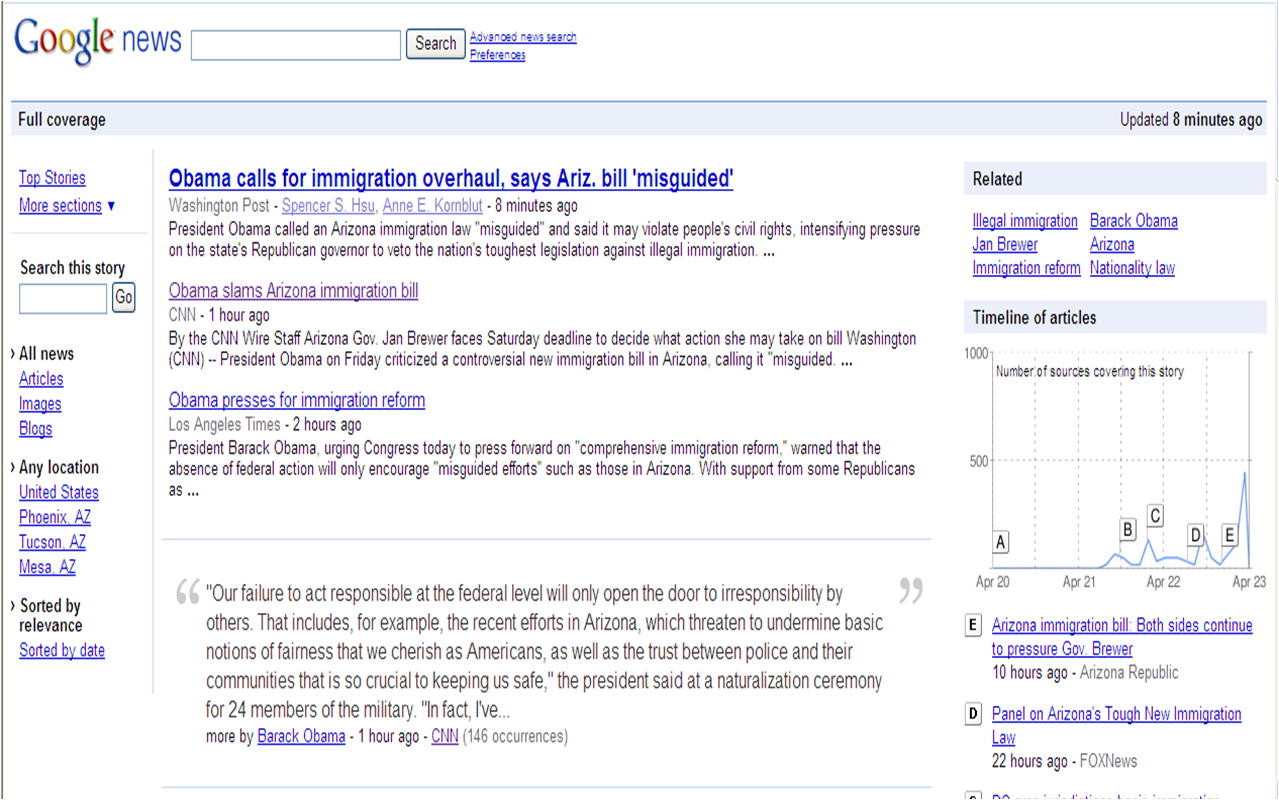Viewport: 1279px width, 800px height.
Task: Focus the main news search field
Action: [295, 45]
